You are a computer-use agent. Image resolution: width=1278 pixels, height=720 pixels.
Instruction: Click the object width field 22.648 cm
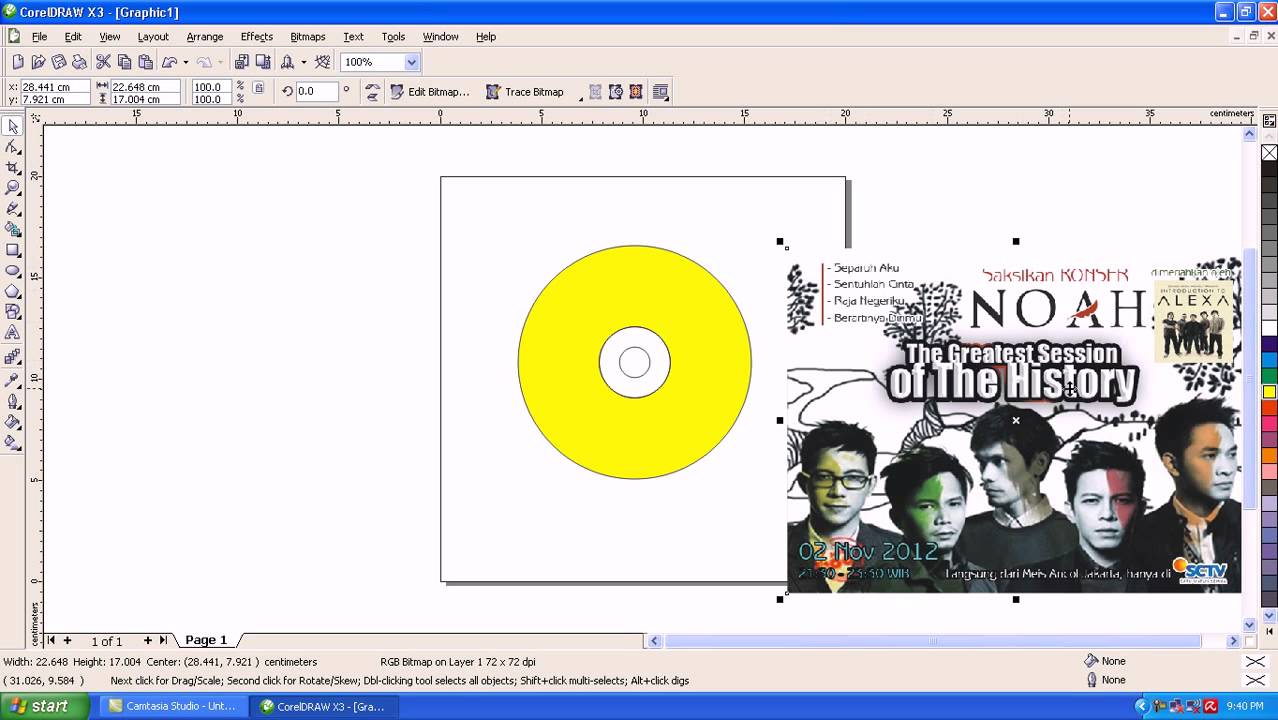coord(145,87)
